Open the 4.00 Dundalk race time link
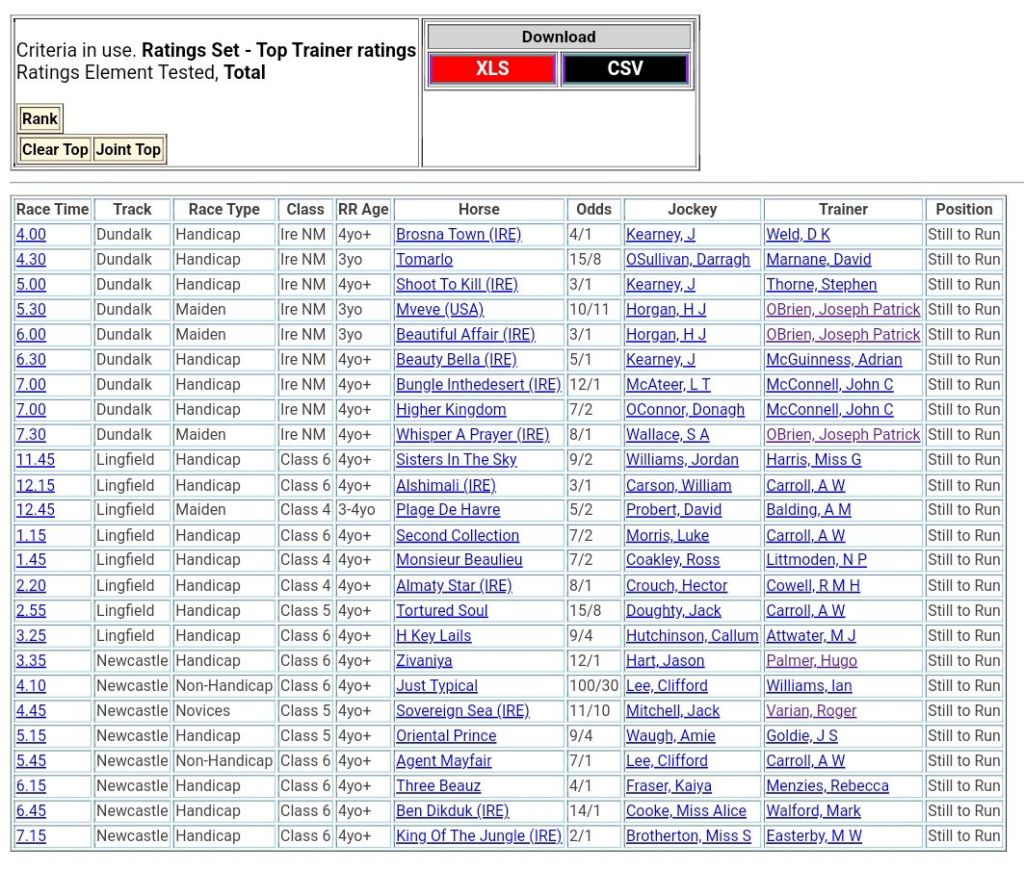 coord(31,235)
